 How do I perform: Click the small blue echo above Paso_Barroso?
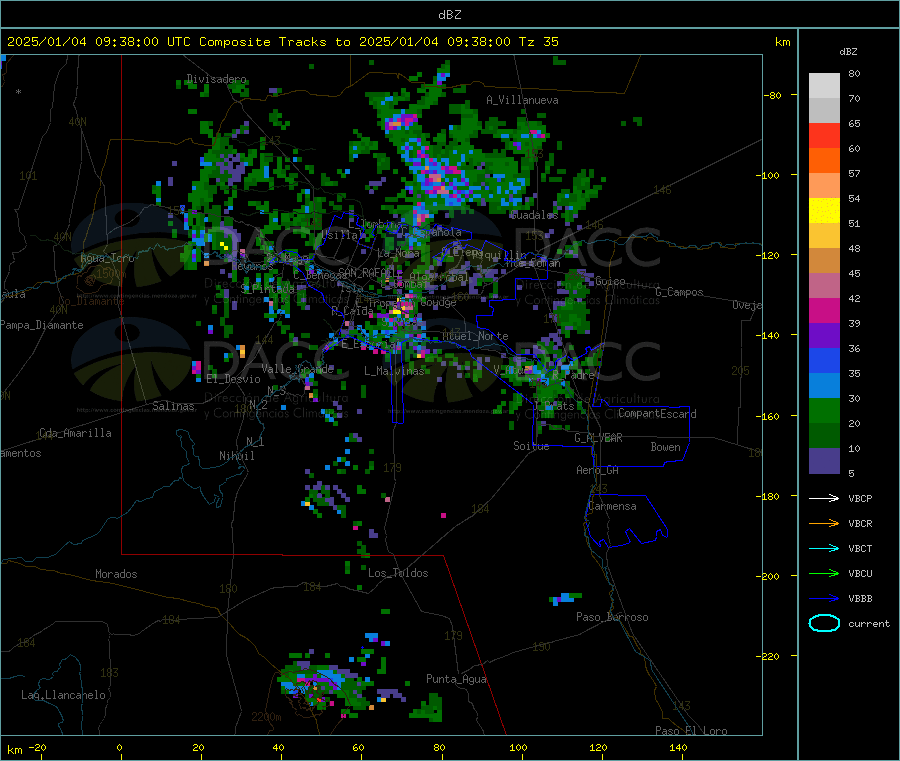pyautogui.click(x=565, y=598)
